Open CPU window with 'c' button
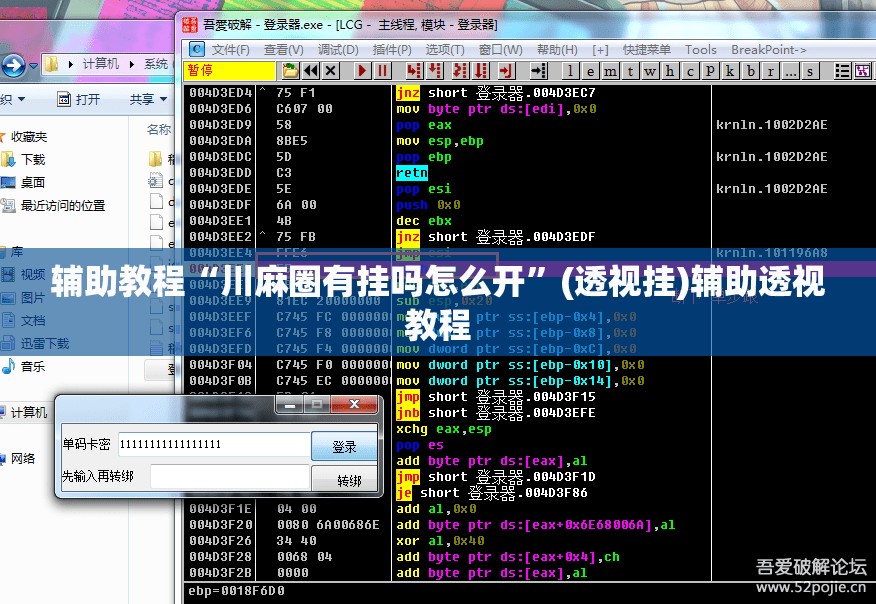Screen dimensions: 876x604 (691, 70)
